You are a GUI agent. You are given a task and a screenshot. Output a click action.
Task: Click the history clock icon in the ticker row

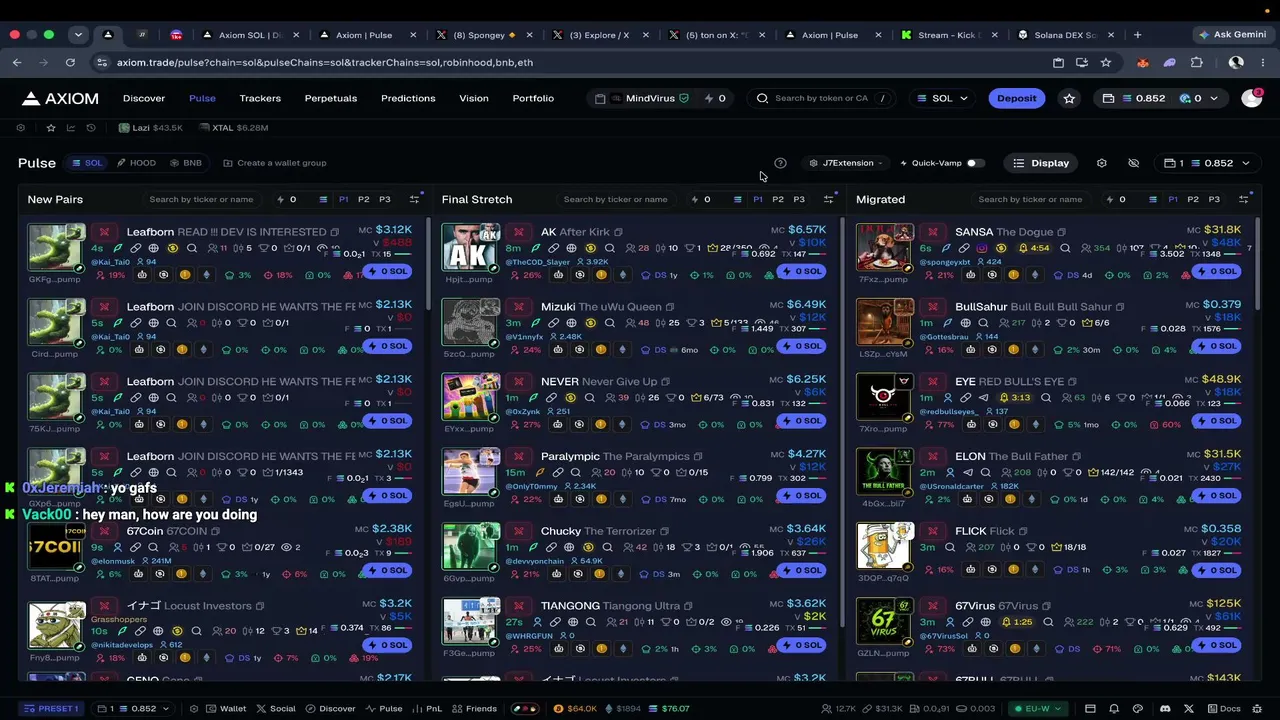pyautogui.click(x=91, y=128)
